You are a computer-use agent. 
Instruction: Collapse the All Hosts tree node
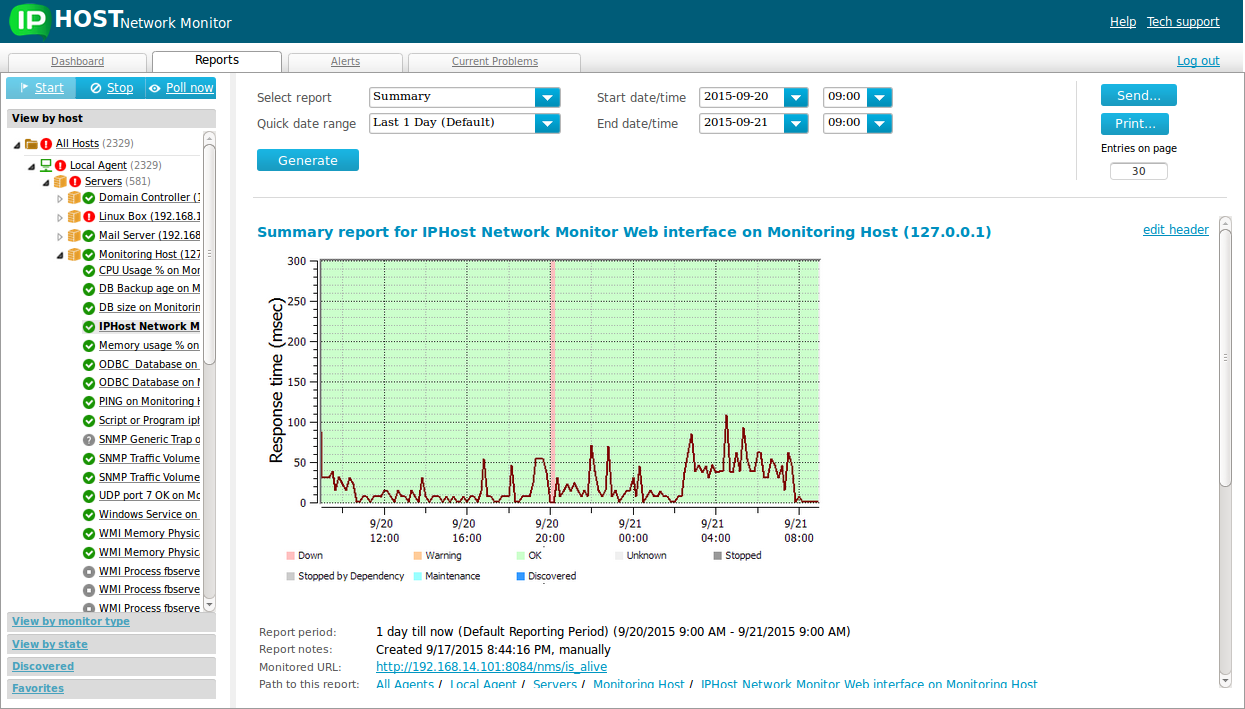coord(17,145)
